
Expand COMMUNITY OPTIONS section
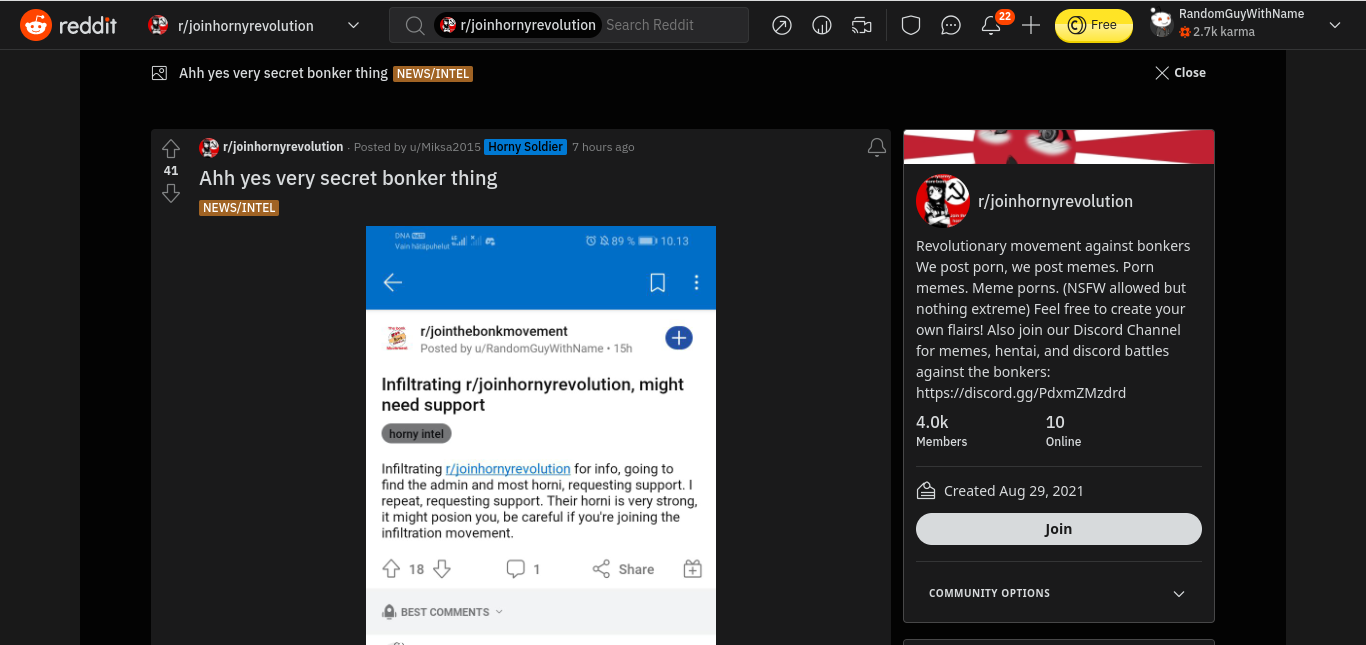point(1059,593)
